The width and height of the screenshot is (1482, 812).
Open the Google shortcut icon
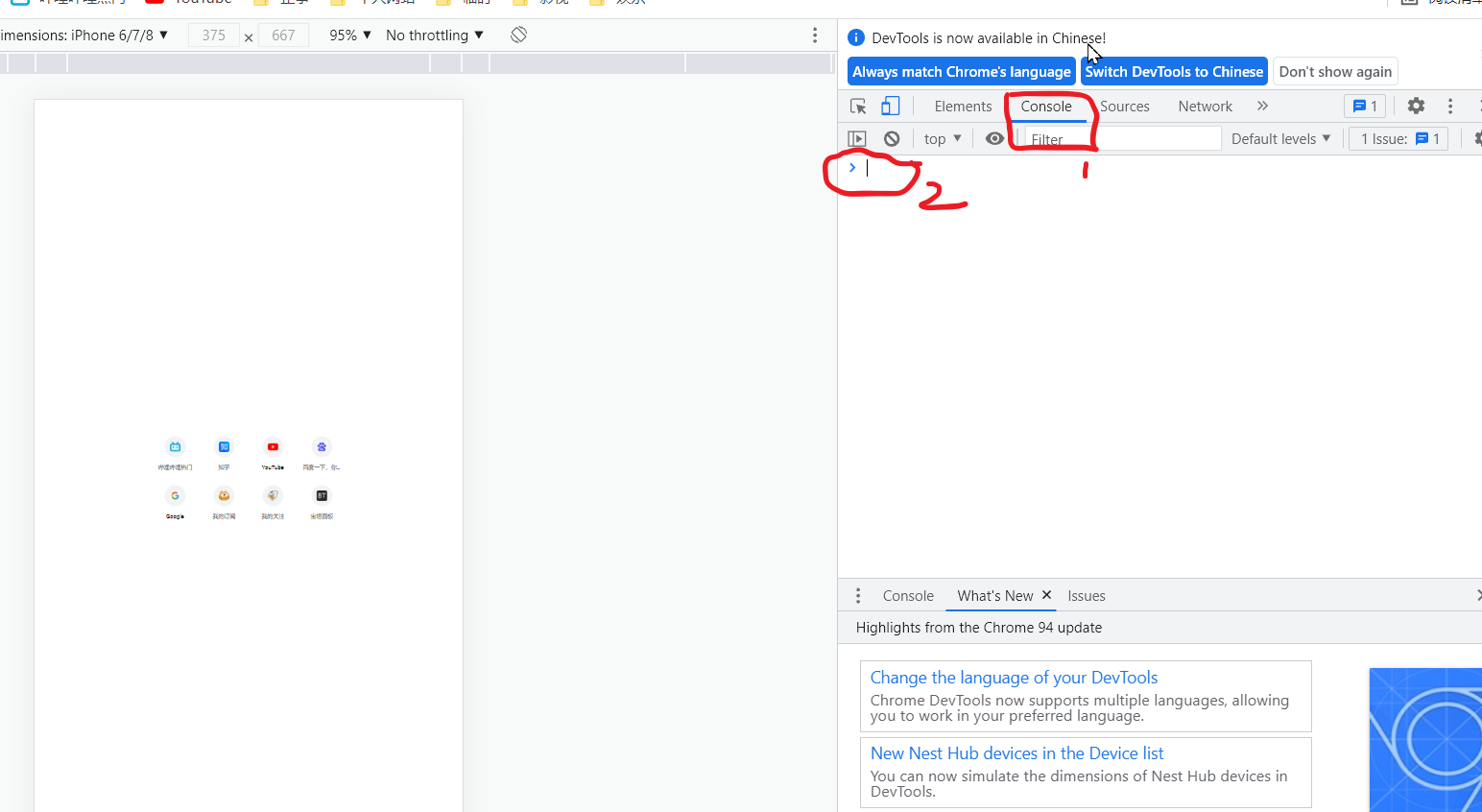(175, 496)
